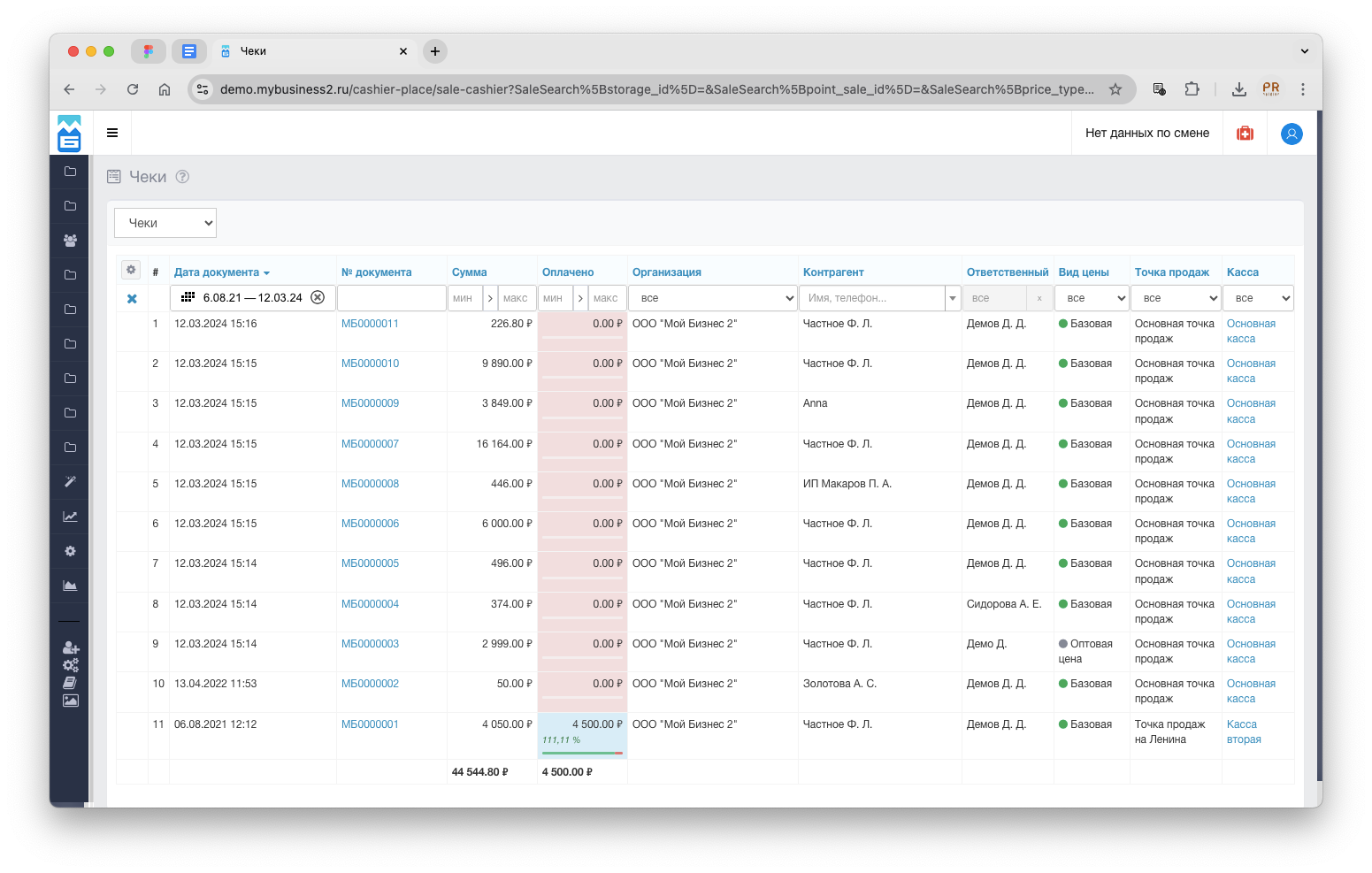1372x873 pixels.
Task: Click the PR extension icon
Action: [1271, 89]
